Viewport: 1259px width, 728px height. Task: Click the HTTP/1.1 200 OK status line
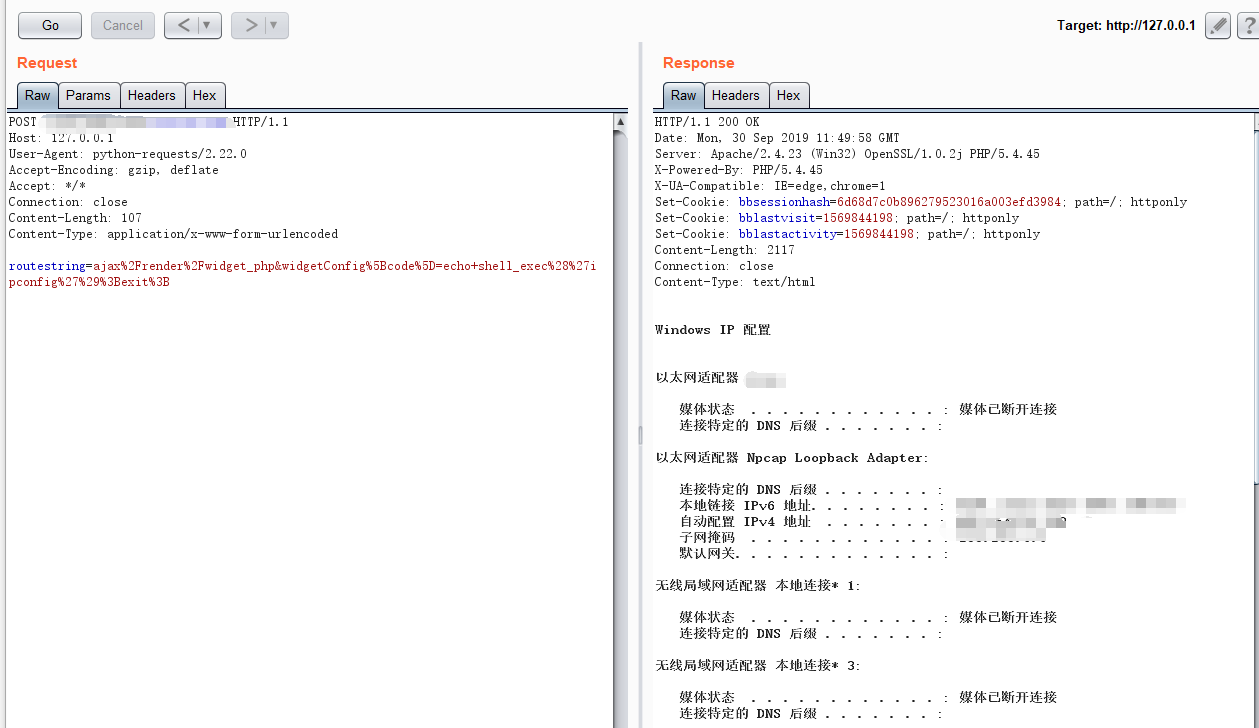click(707, 122)
